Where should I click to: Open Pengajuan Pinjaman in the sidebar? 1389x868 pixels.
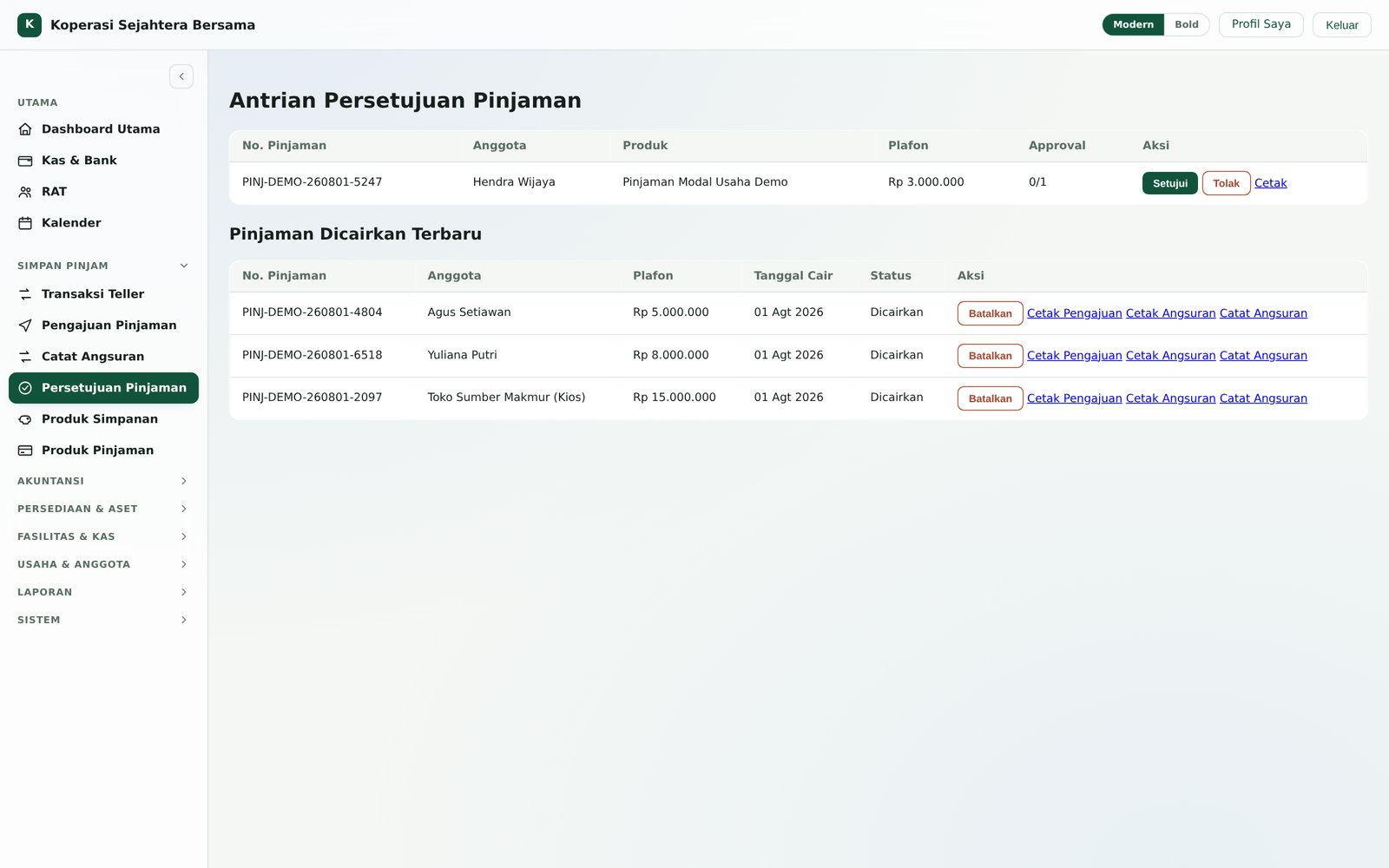(103, 325)
